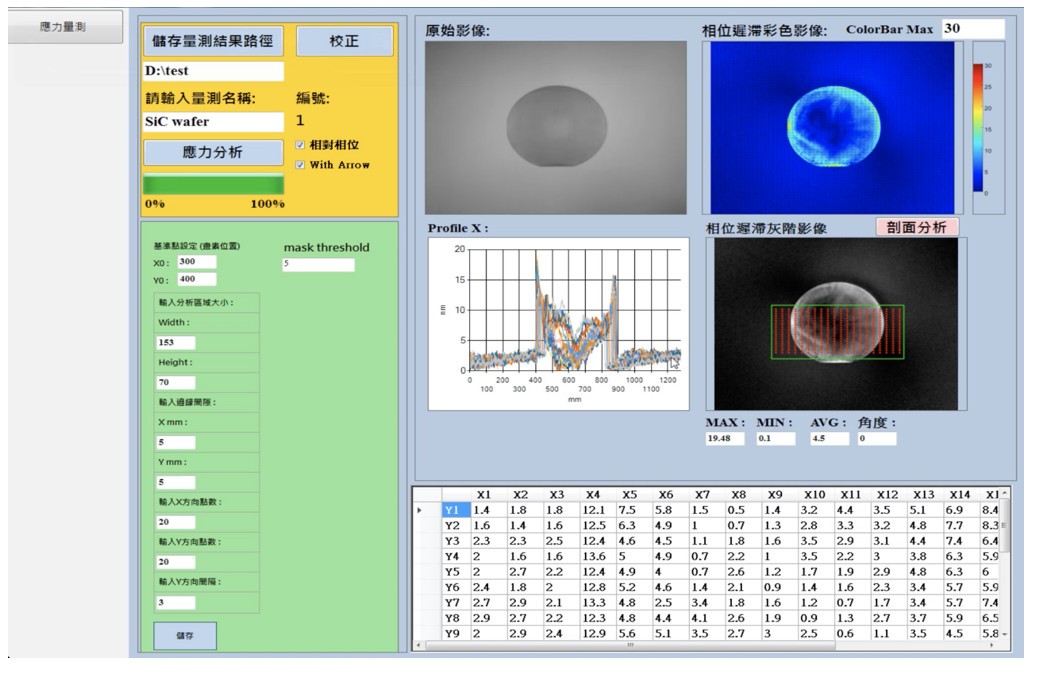Disable the With Arrow checkbox
The image size is (1058, 682).
coord(301,165)
